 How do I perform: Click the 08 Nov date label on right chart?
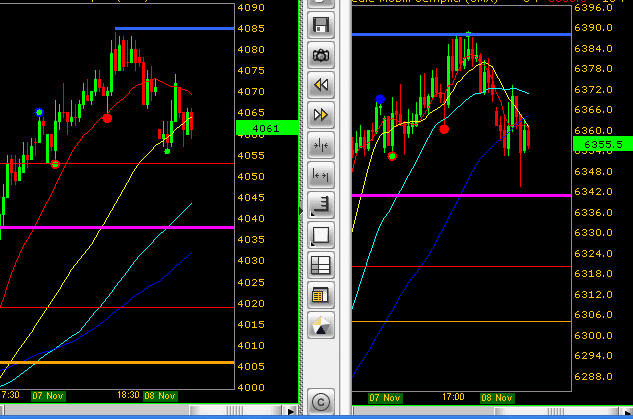[497, 398]
